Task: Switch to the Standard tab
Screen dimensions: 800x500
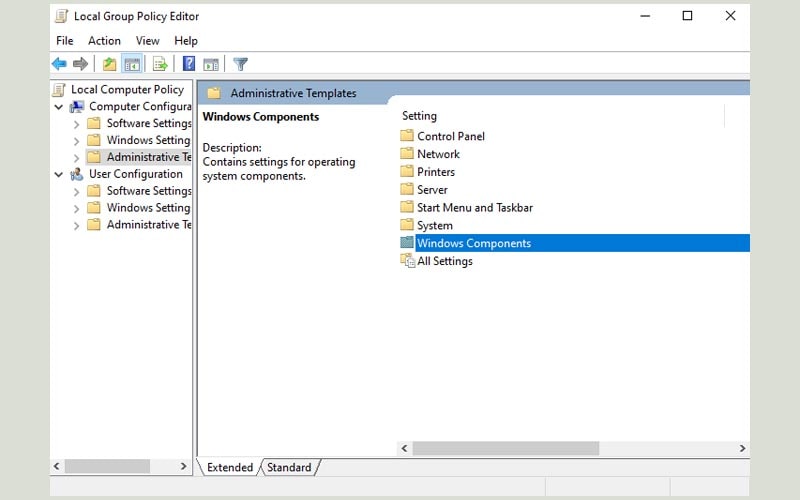Action: coord(289,467)
